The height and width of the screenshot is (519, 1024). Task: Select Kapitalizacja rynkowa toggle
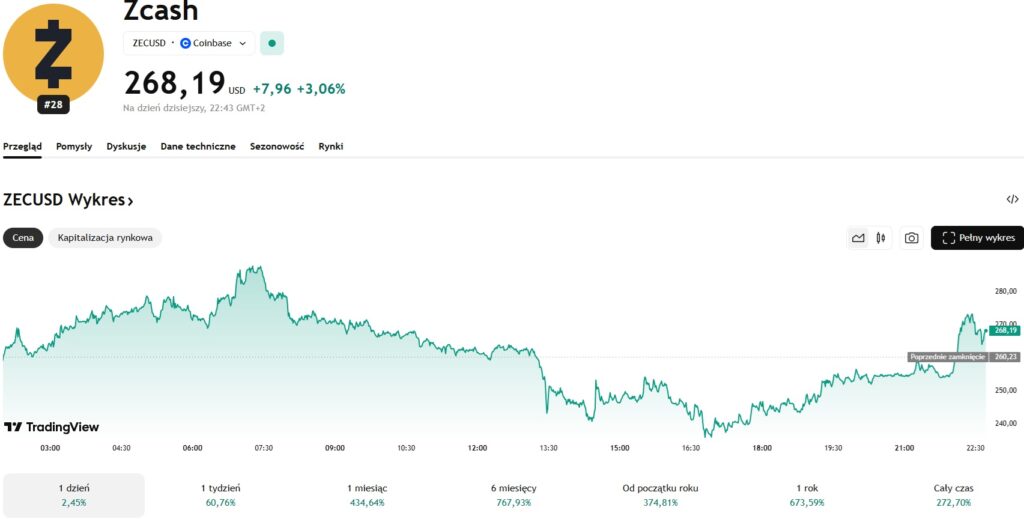tap(105, 238)
